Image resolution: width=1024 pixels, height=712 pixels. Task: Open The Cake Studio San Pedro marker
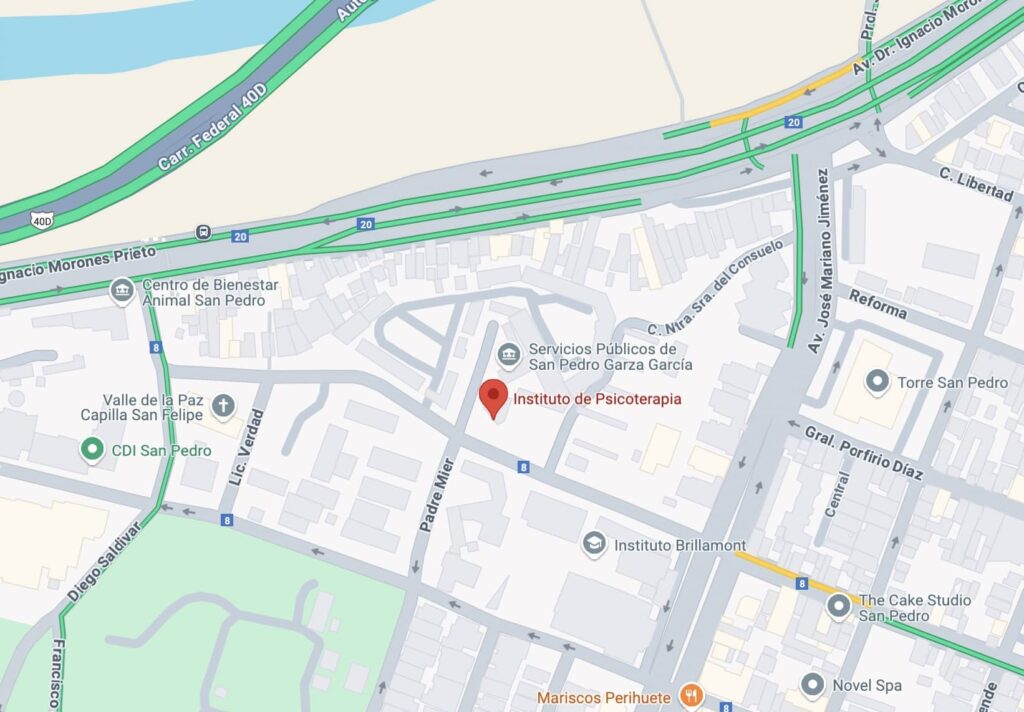pyautogui.click(x=839, y=607)
